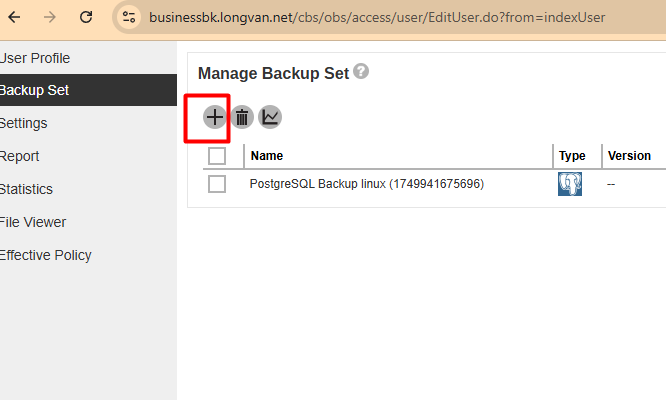Open the backup set usage chart icon
Viewport: 666px width, 400px height.
pyautogui.click(x=270, y=117)
